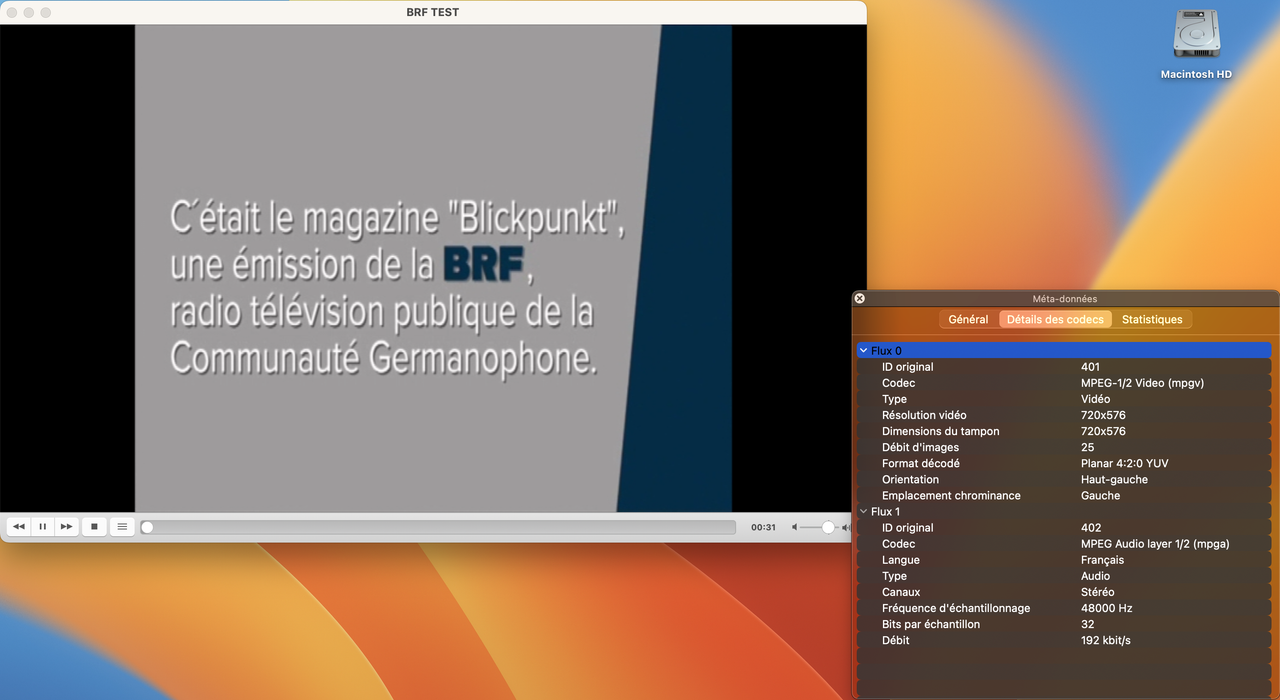Screen dimensions: 1280x700
Task: Pause the video playback
Action: click(x=43, y=526)
